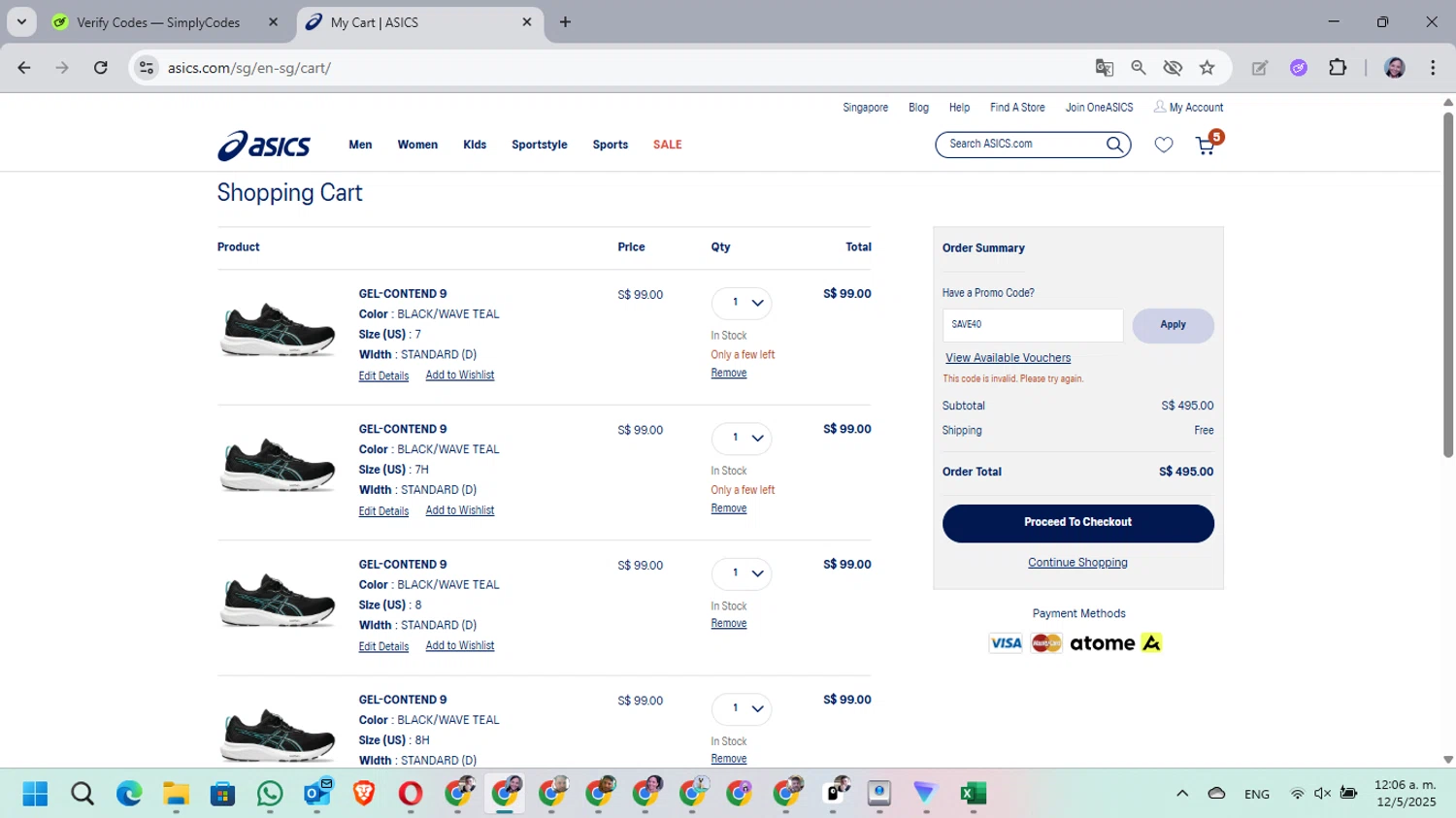Reload the page with the refresh icon
Image resolution: width=1456 pixels, height=818 pixels.
coord(101,68)
